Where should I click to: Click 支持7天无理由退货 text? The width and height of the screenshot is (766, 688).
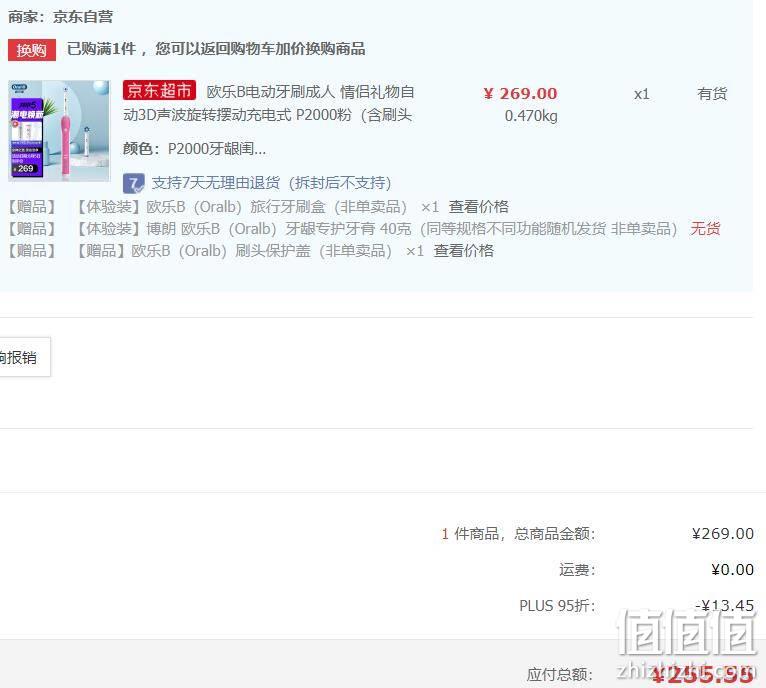click(271, 183)
